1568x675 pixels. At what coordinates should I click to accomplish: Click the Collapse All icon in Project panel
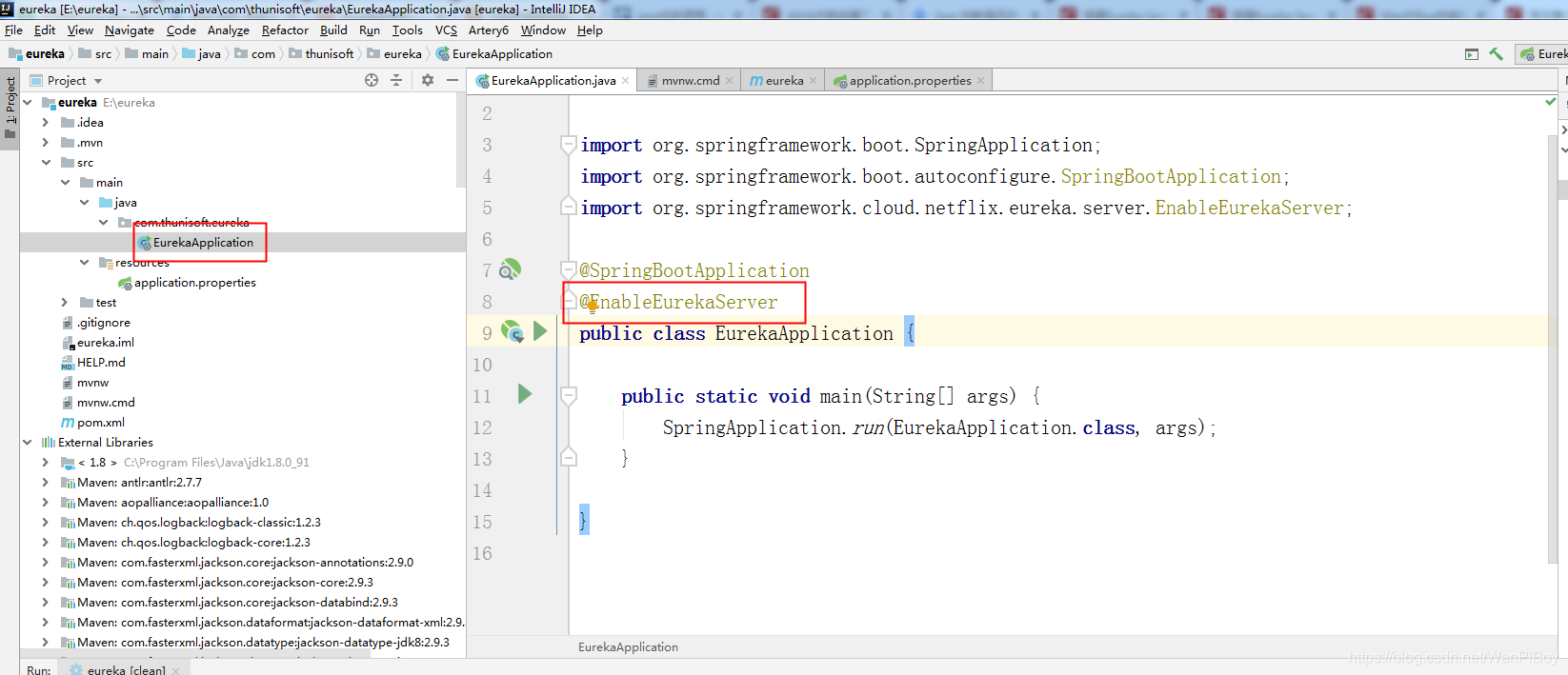pos(396,80)
